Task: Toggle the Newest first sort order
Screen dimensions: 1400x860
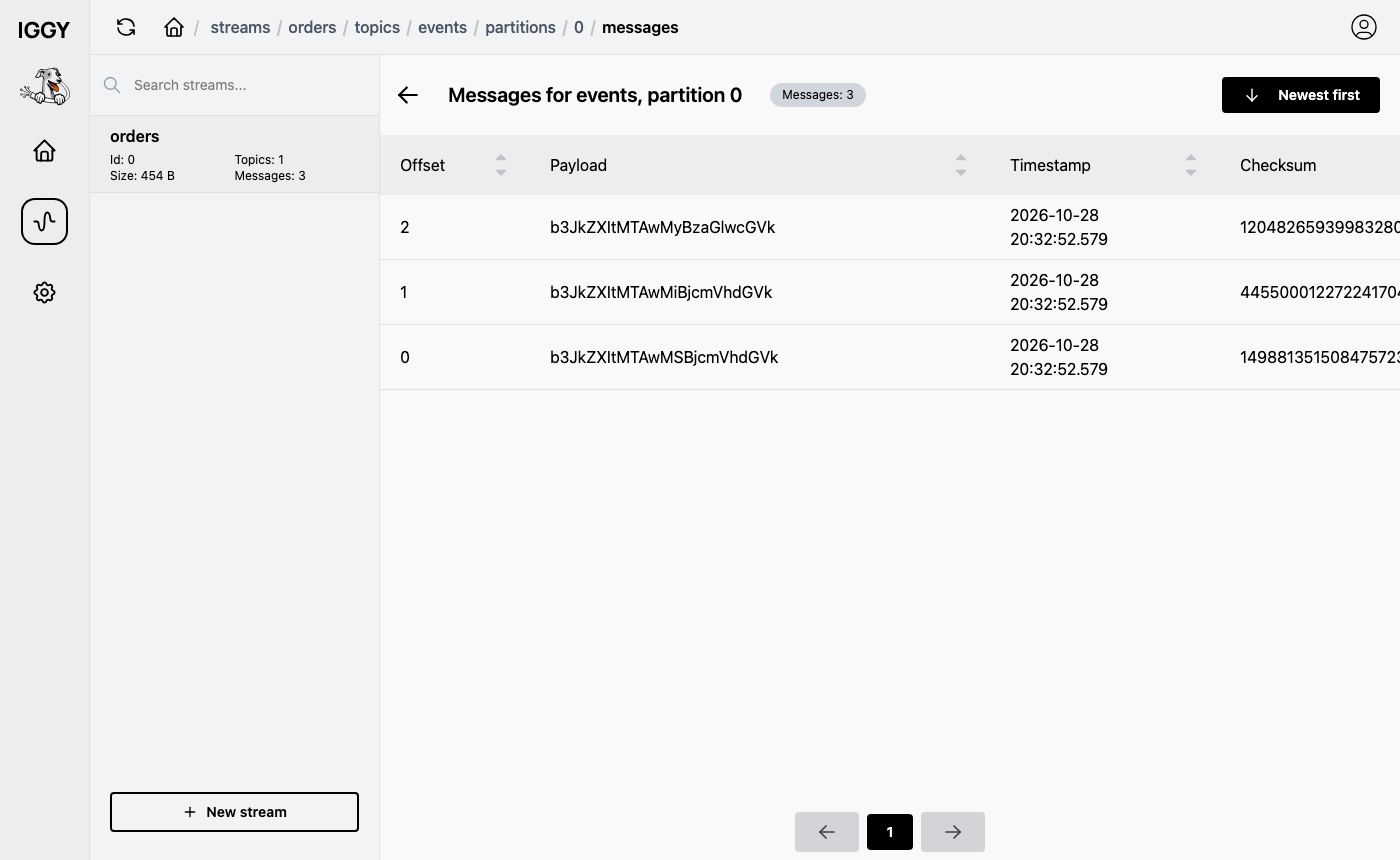Action: click(x=1301, y=95)
